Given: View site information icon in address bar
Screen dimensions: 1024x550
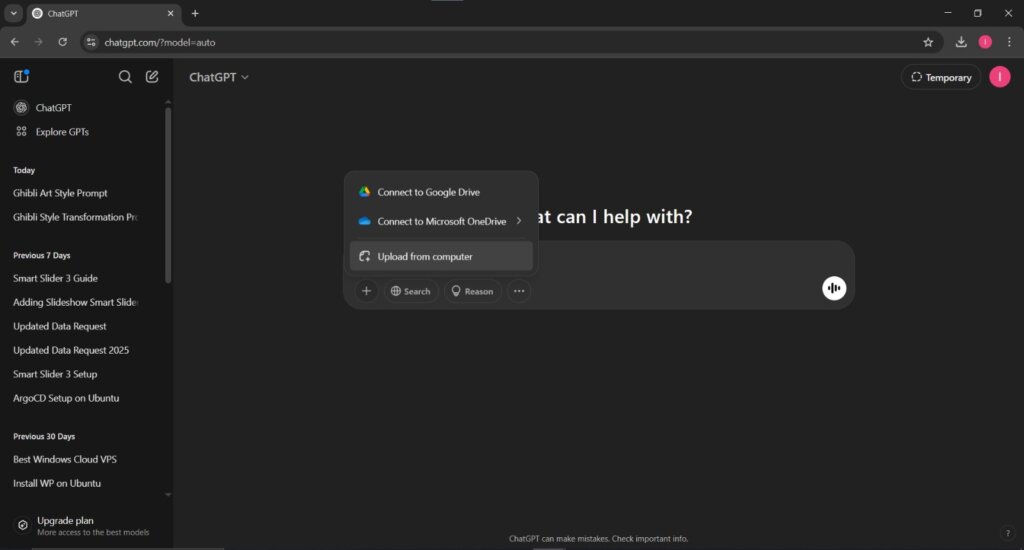Looking at the screenshot, I should [x=91, y=42].
